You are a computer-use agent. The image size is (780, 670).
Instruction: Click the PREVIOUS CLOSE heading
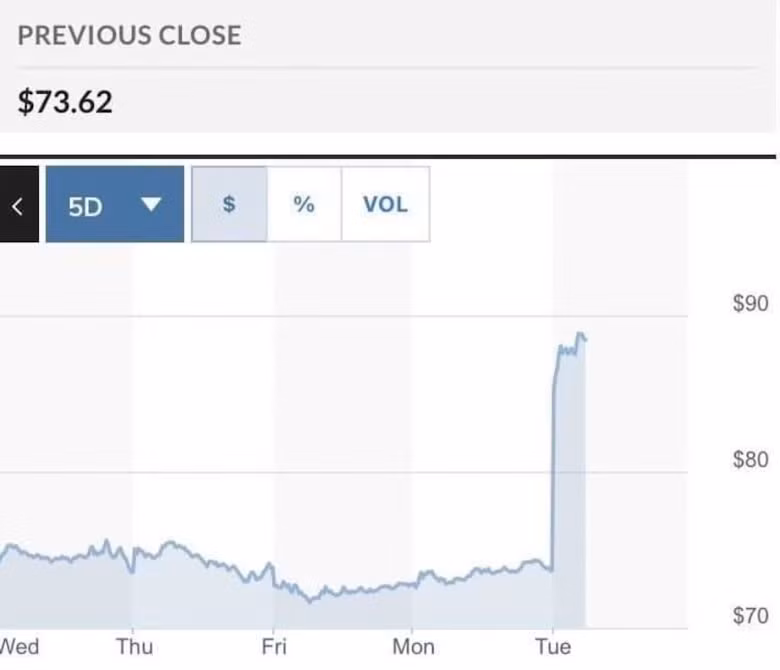(x=129, y=36)
